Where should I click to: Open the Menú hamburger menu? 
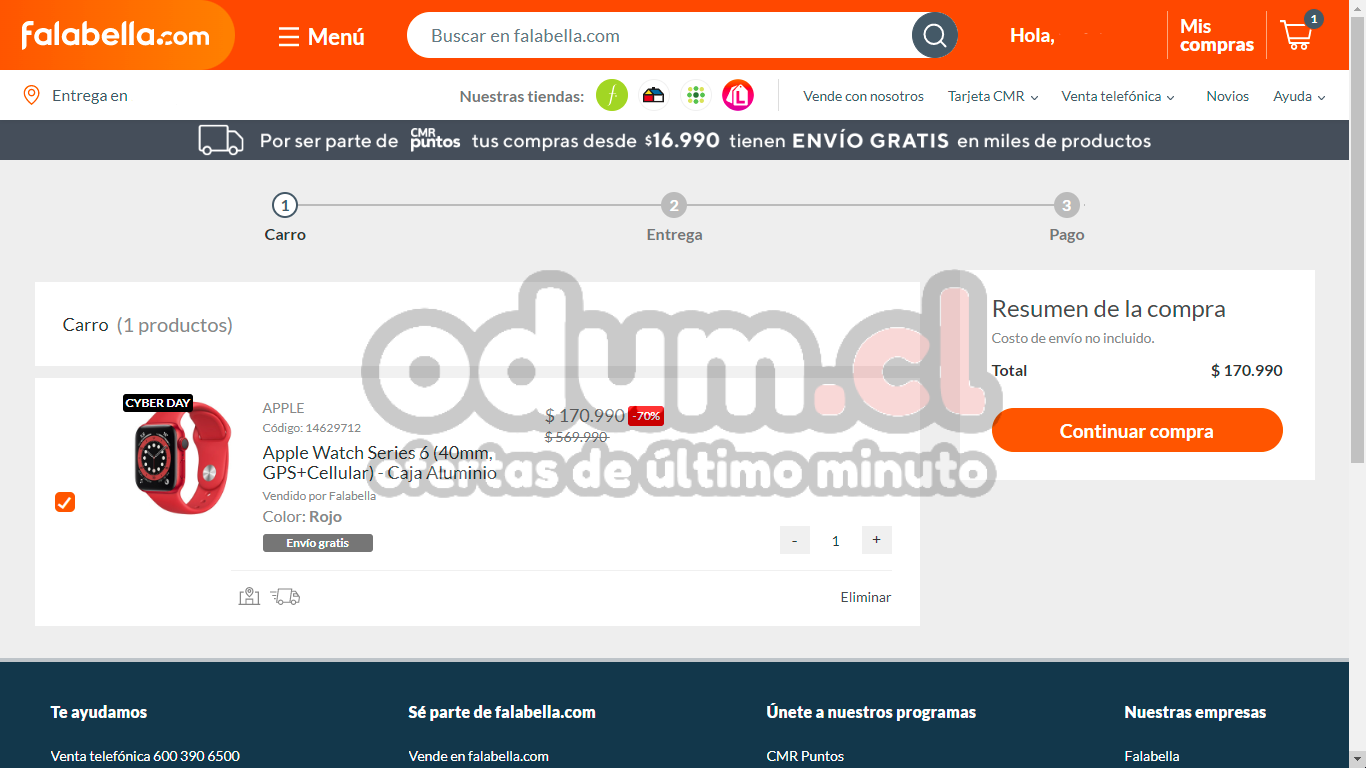point(321,37)
